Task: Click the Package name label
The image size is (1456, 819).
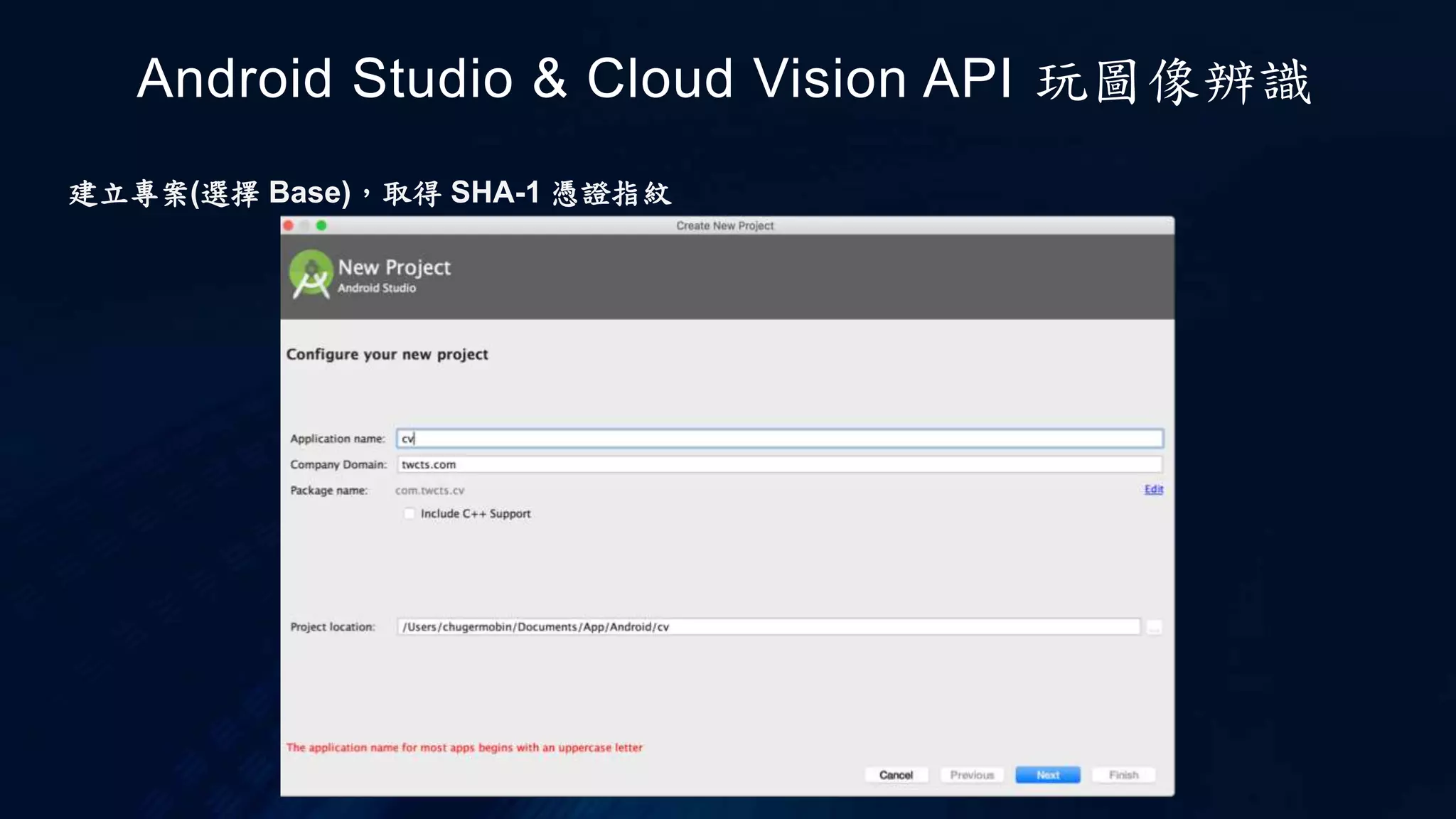Action: (328, 491)
